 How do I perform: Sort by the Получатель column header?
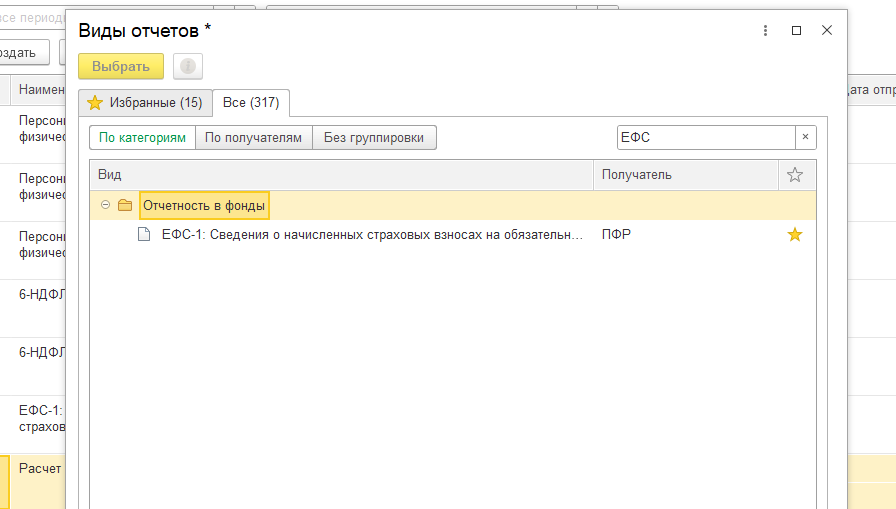686,175
